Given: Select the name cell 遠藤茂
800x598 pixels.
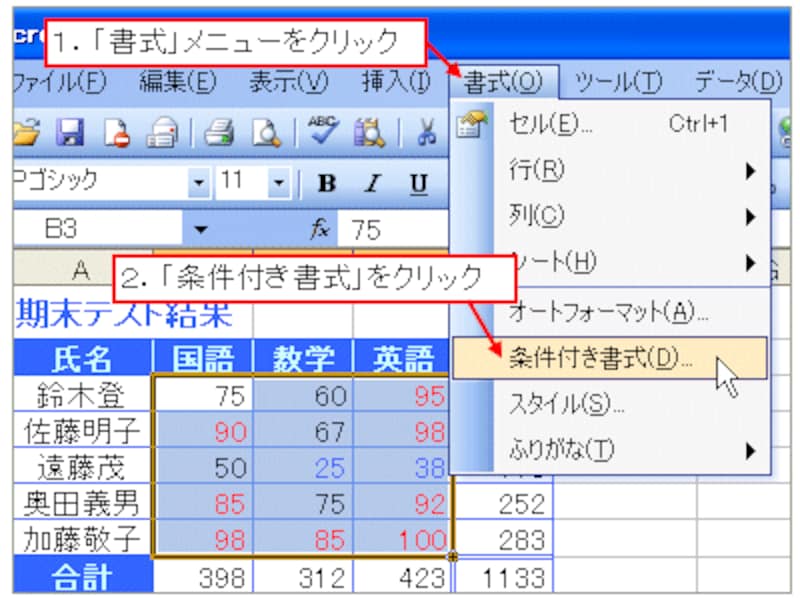Looking at the screenshot, I should (83, 467).
